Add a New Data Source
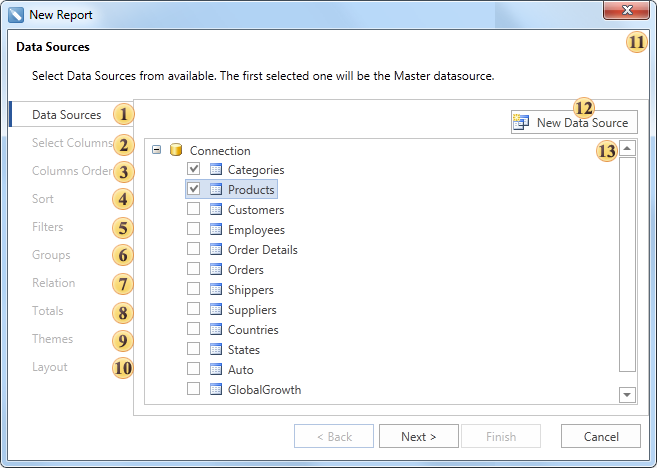Viewport: 657px width, 468px height. pos(573,123)
